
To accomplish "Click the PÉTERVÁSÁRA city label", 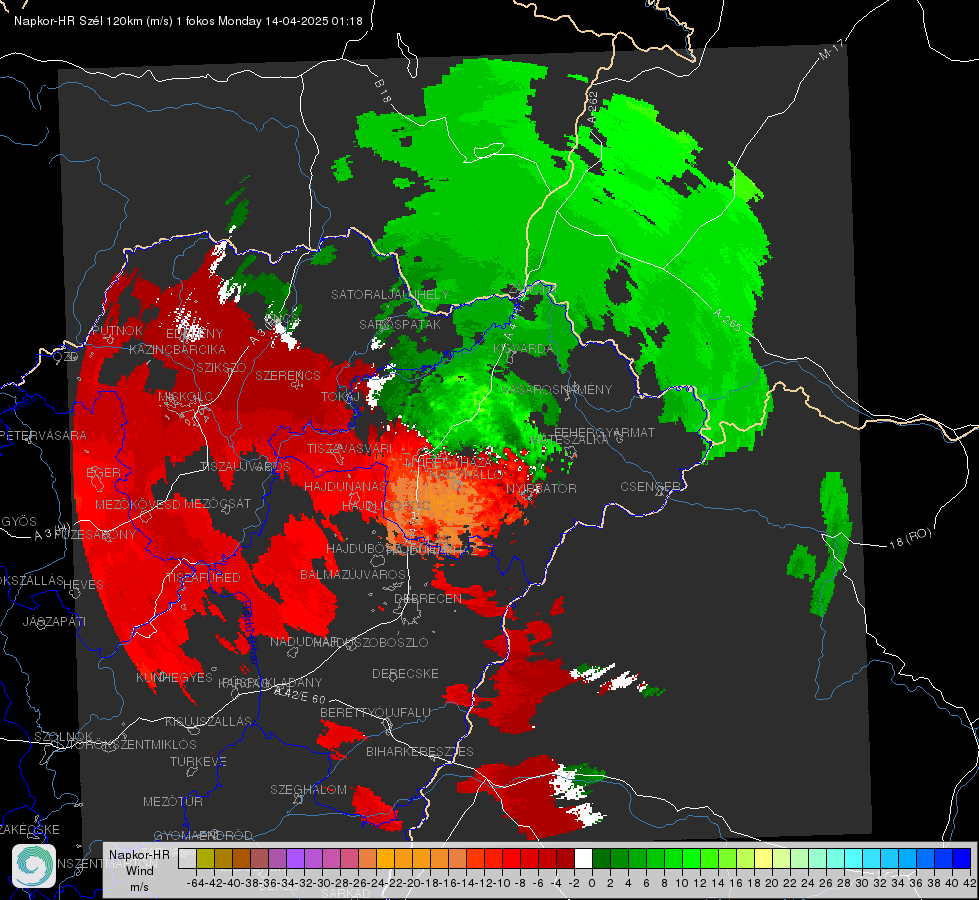I will point(44,435).
